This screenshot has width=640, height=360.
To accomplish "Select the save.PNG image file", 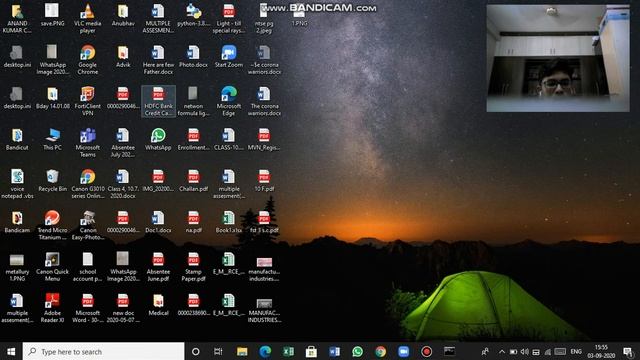I will [x=52, y=16].
